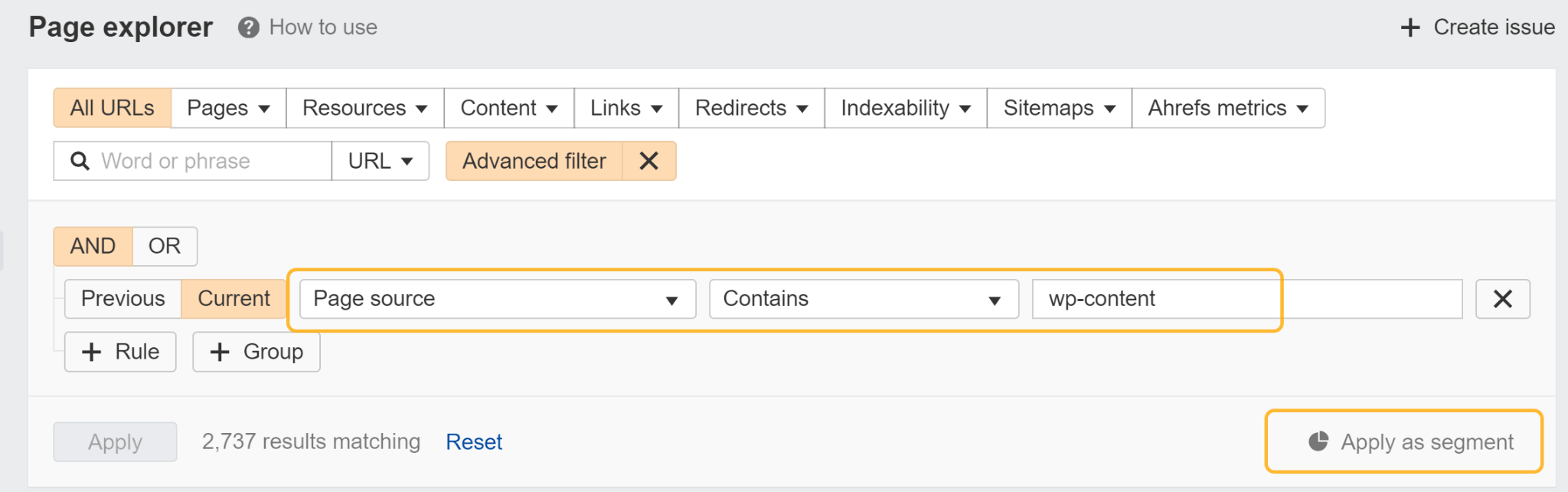This screenshot has width=1568, height=492.
Task: Open the URL search type dropdown
Action: click(x=380, y=161)
